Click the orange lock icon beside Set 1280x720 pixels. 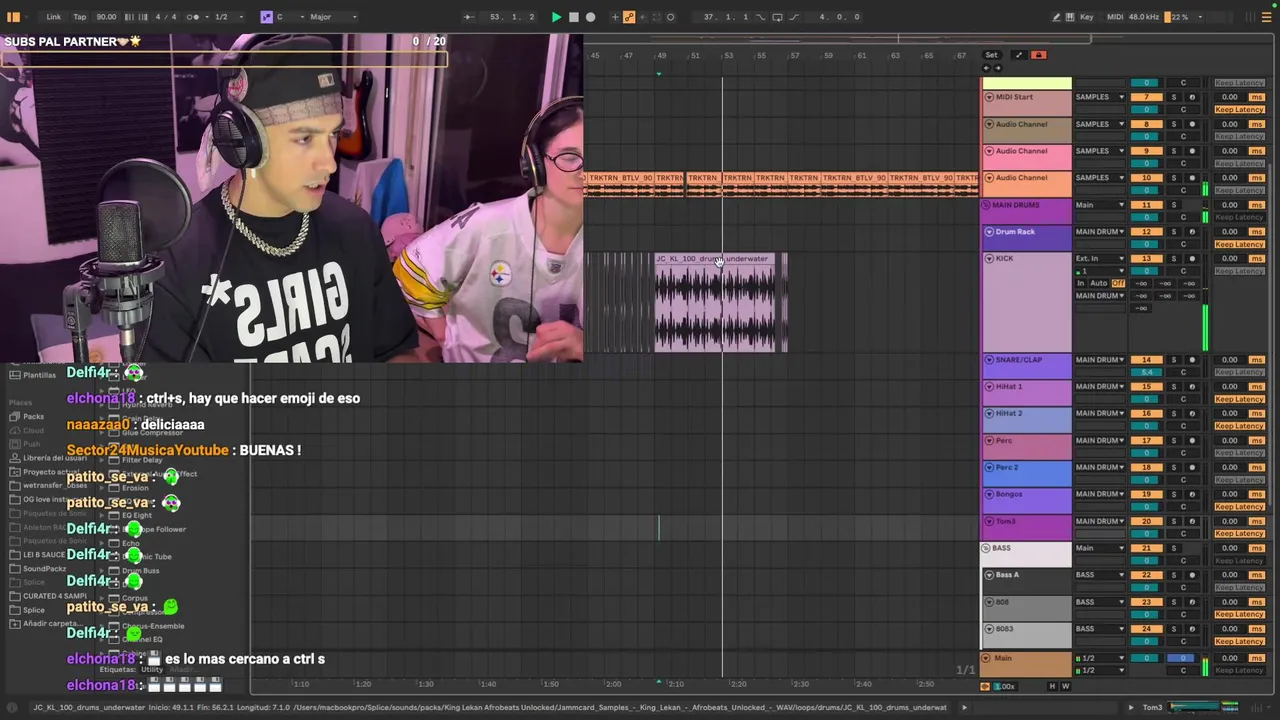pyautogui.click(x=1038, y=55)
